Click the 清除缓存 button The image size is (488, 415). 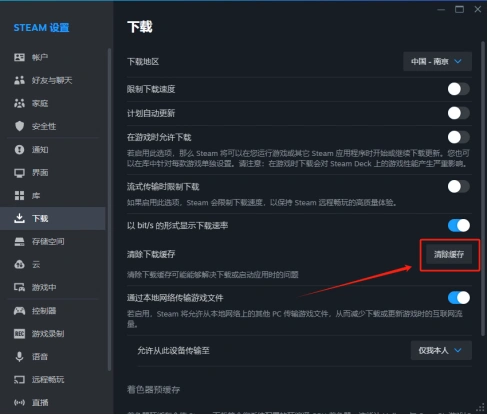[449, 254]
